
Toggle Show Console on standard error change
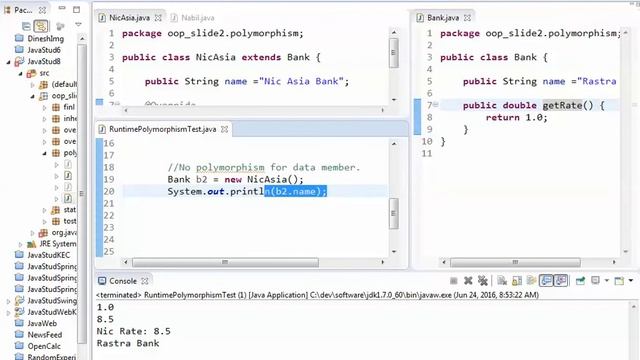[561, 281]
